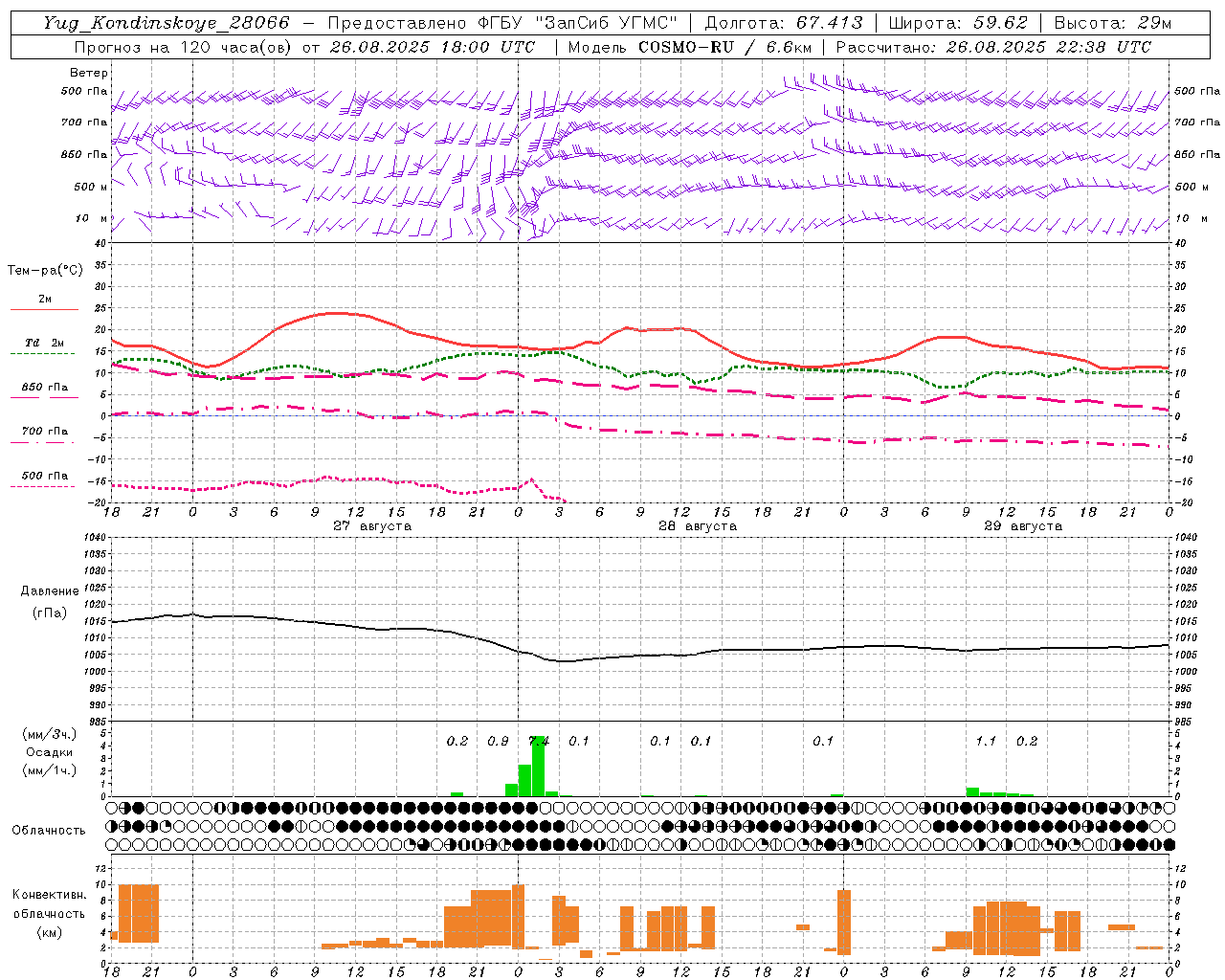Click the precipitation value '7.4'

click(539, 742)
